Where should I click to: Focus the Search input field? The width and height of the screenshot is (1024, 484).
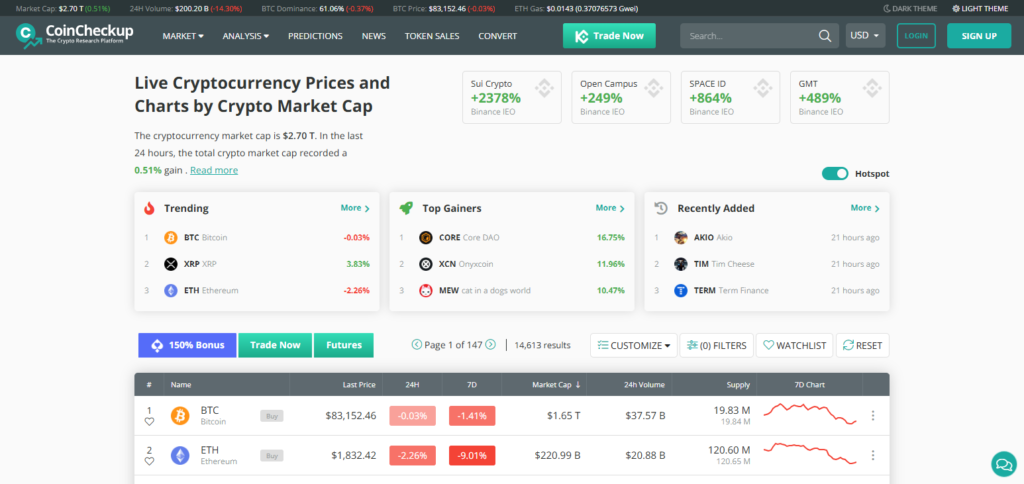[x=751, y=36]
